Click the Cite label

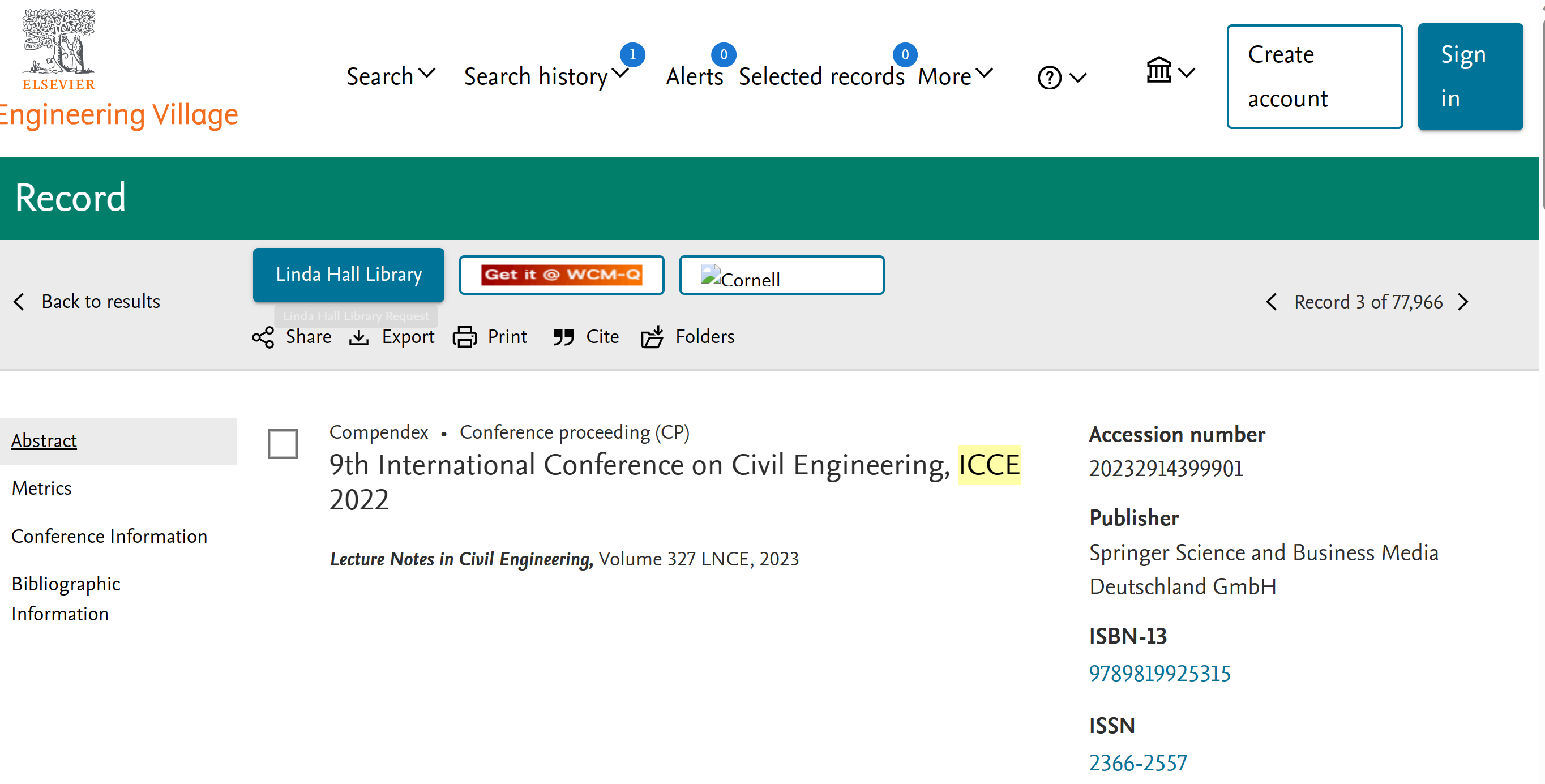click(x=602, y=336)
